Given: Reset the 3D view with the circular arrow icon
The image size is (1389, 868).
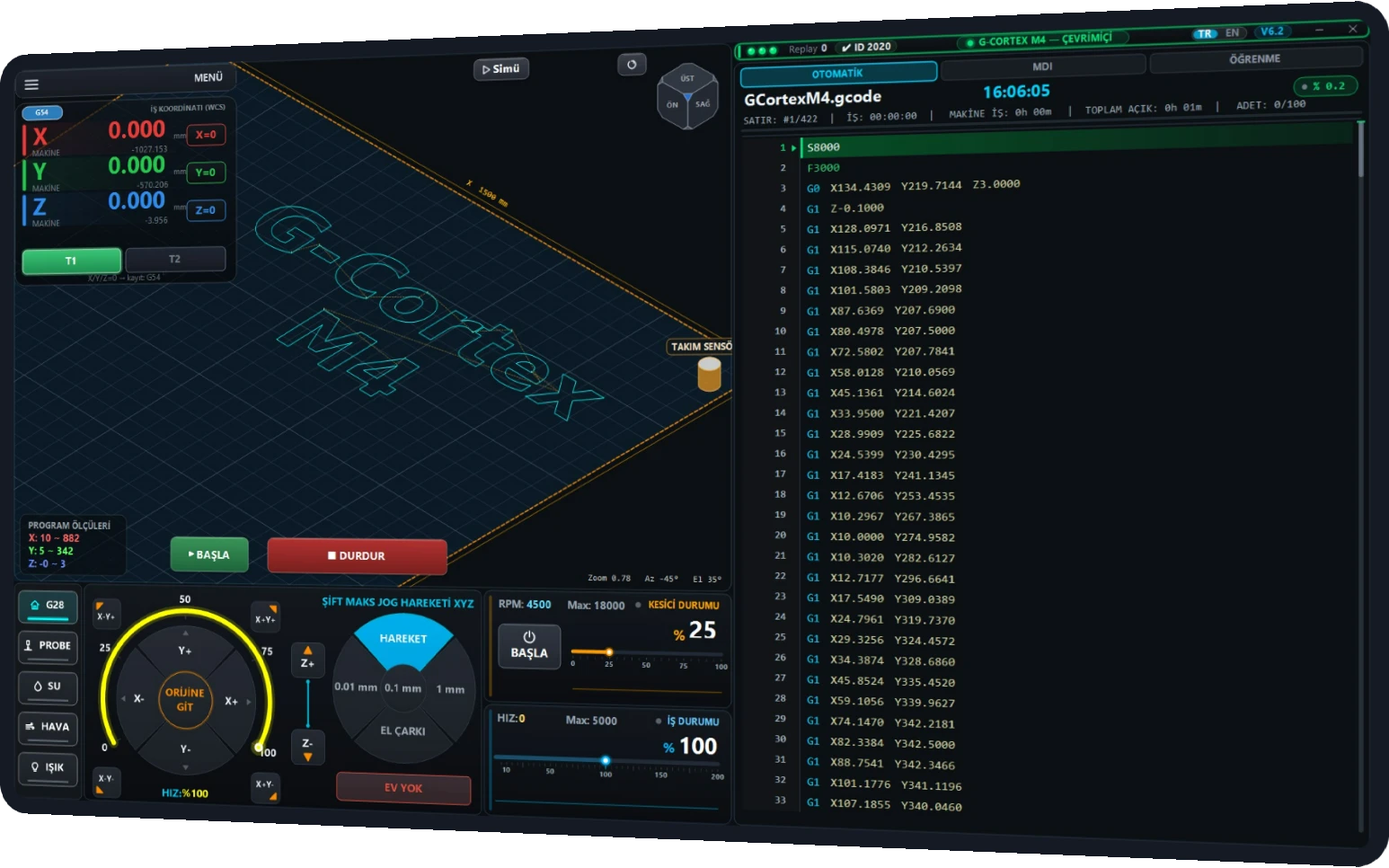Looking at the screenshot, I should (632, 65).
